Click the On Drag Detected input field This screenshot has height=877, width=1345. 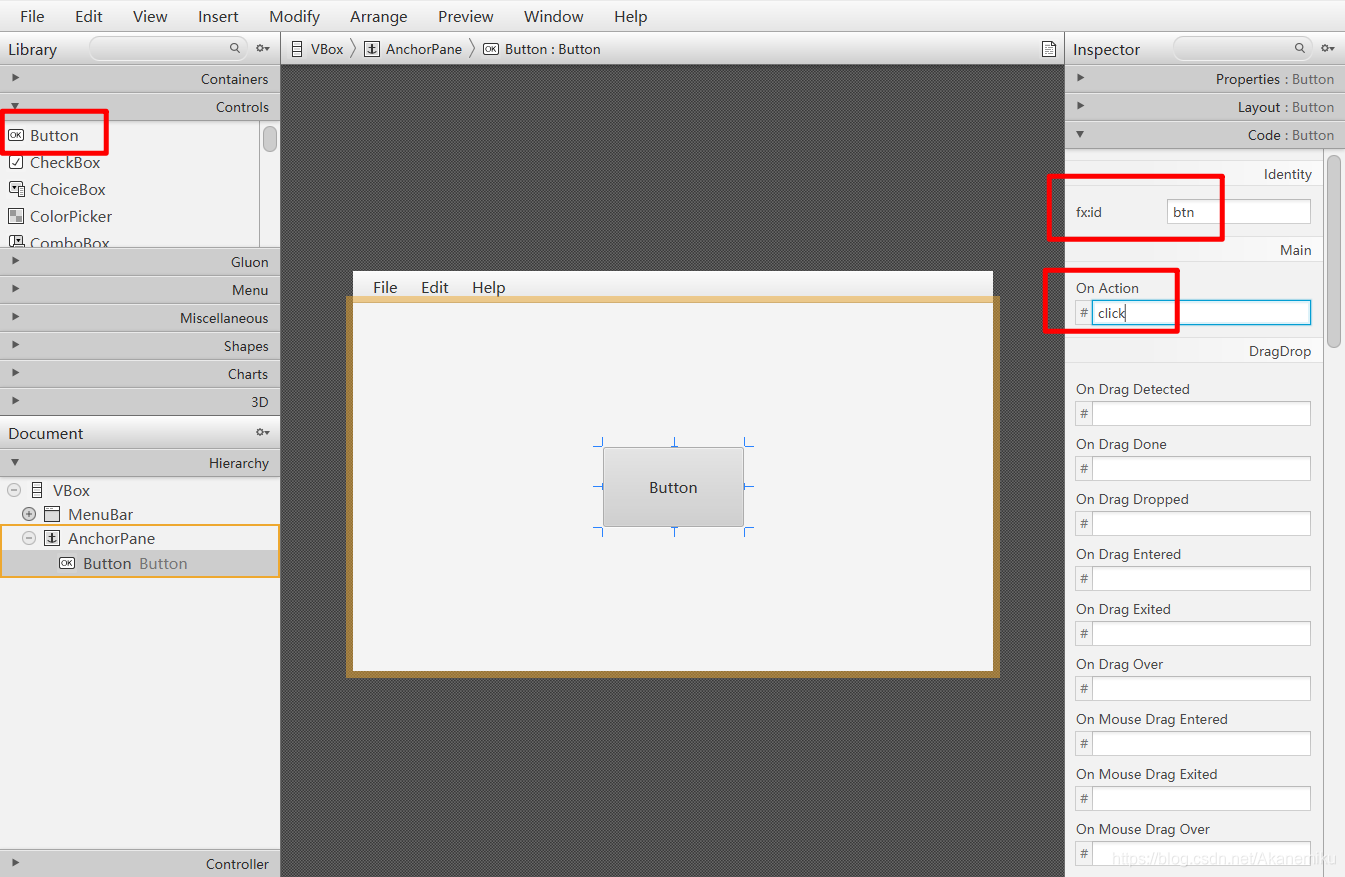point(1201,413)
